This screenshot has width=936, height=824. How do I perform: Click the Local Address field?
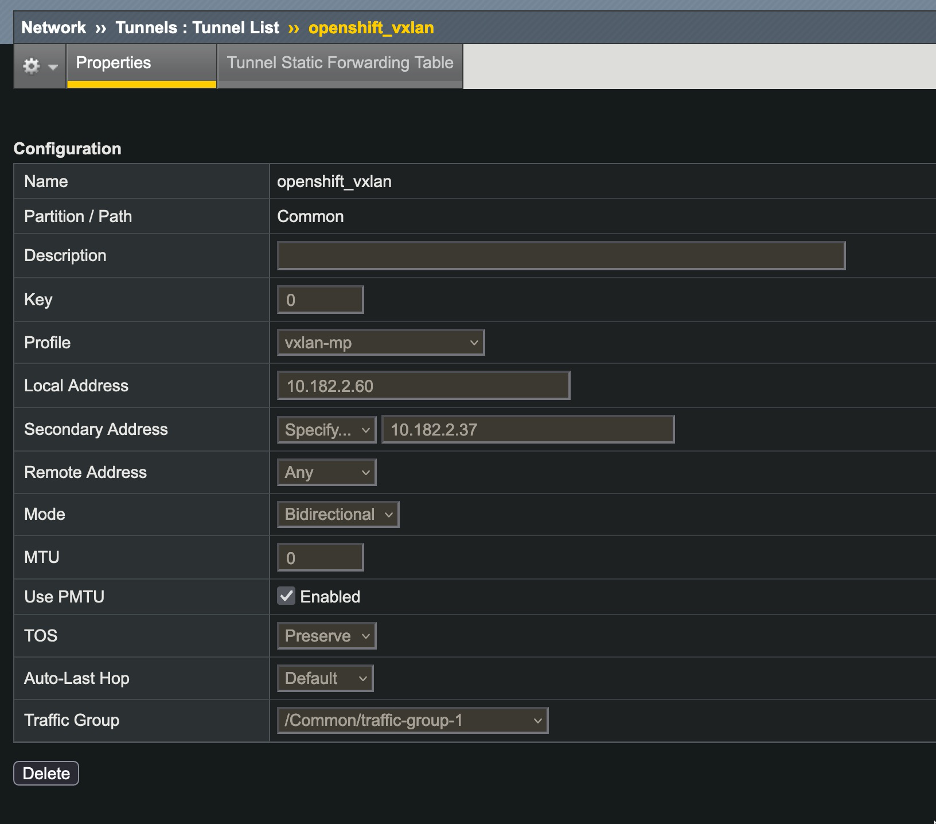[x=423, y=386]
